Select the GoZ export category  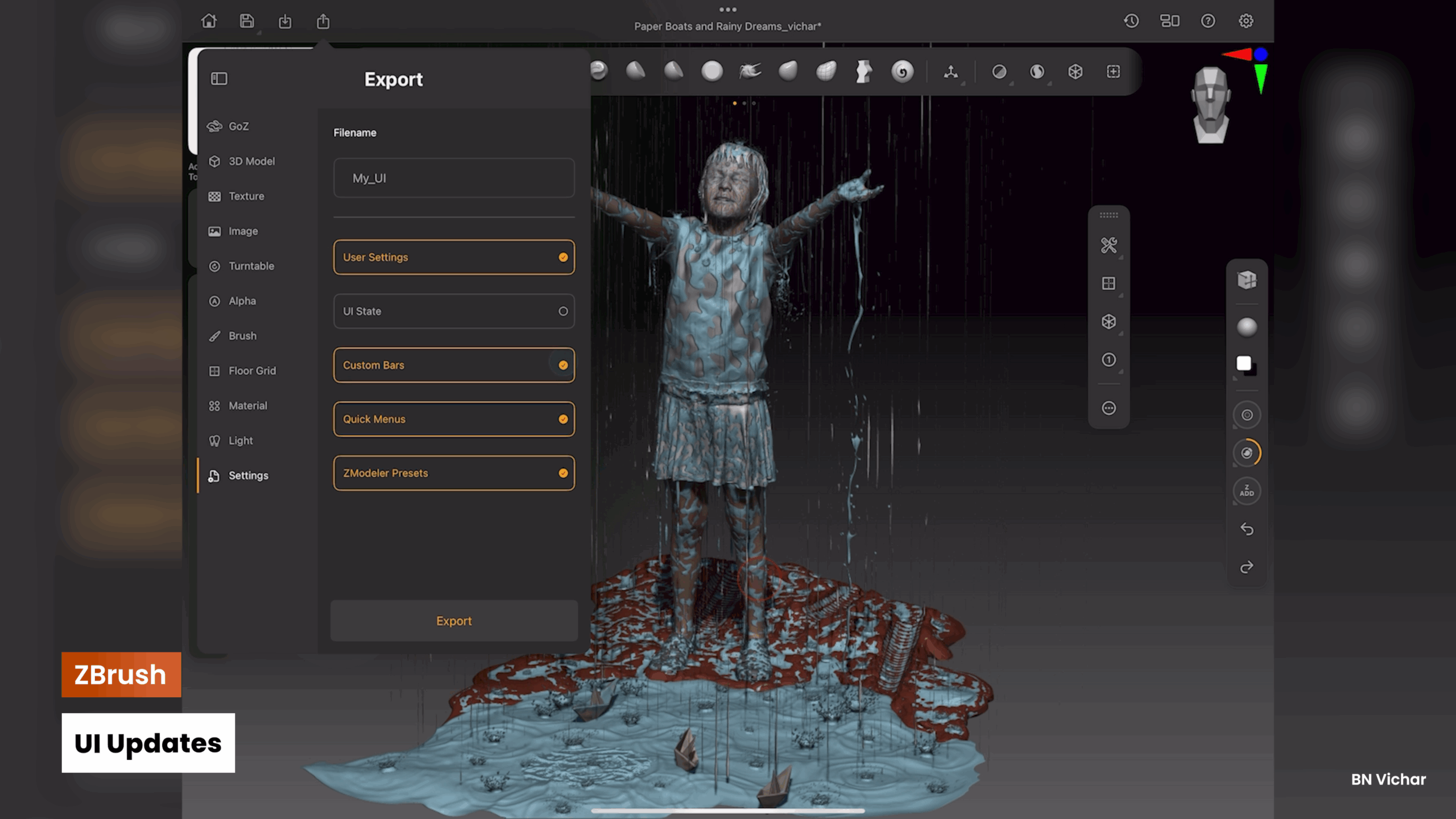tap(239, 126)
